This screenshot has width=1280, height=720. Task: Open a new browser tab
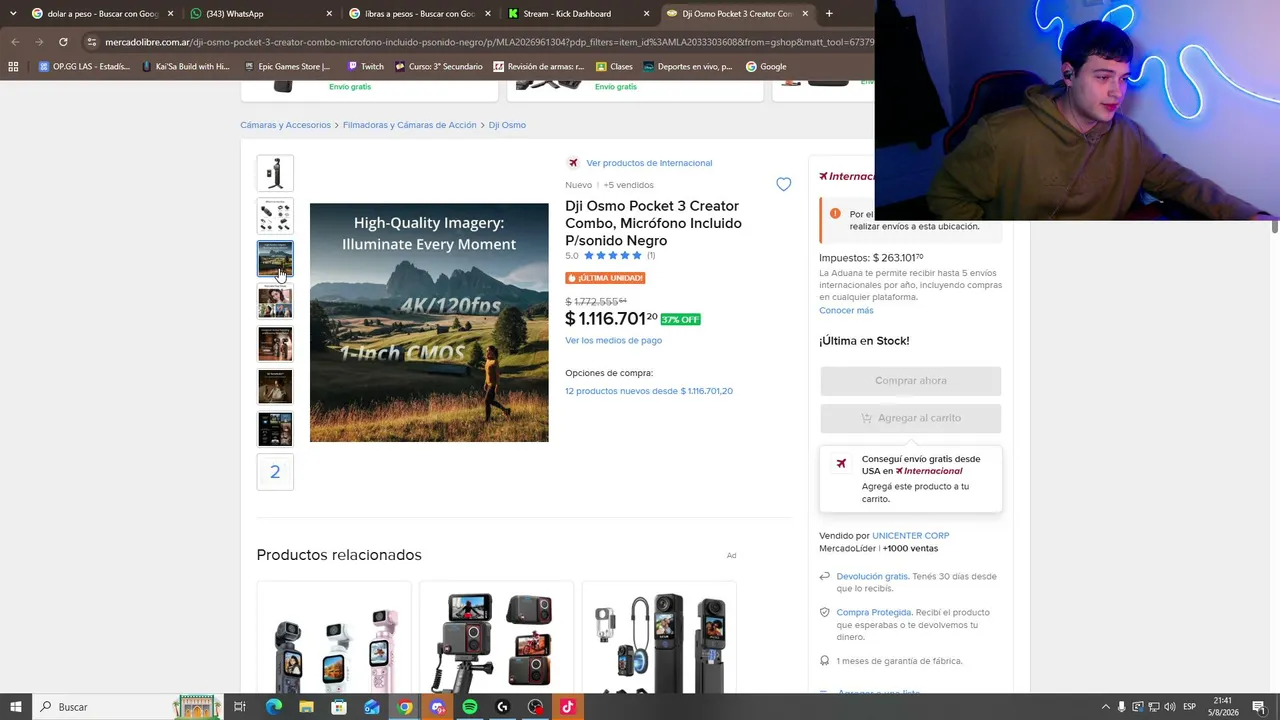[x=829, y=14]
